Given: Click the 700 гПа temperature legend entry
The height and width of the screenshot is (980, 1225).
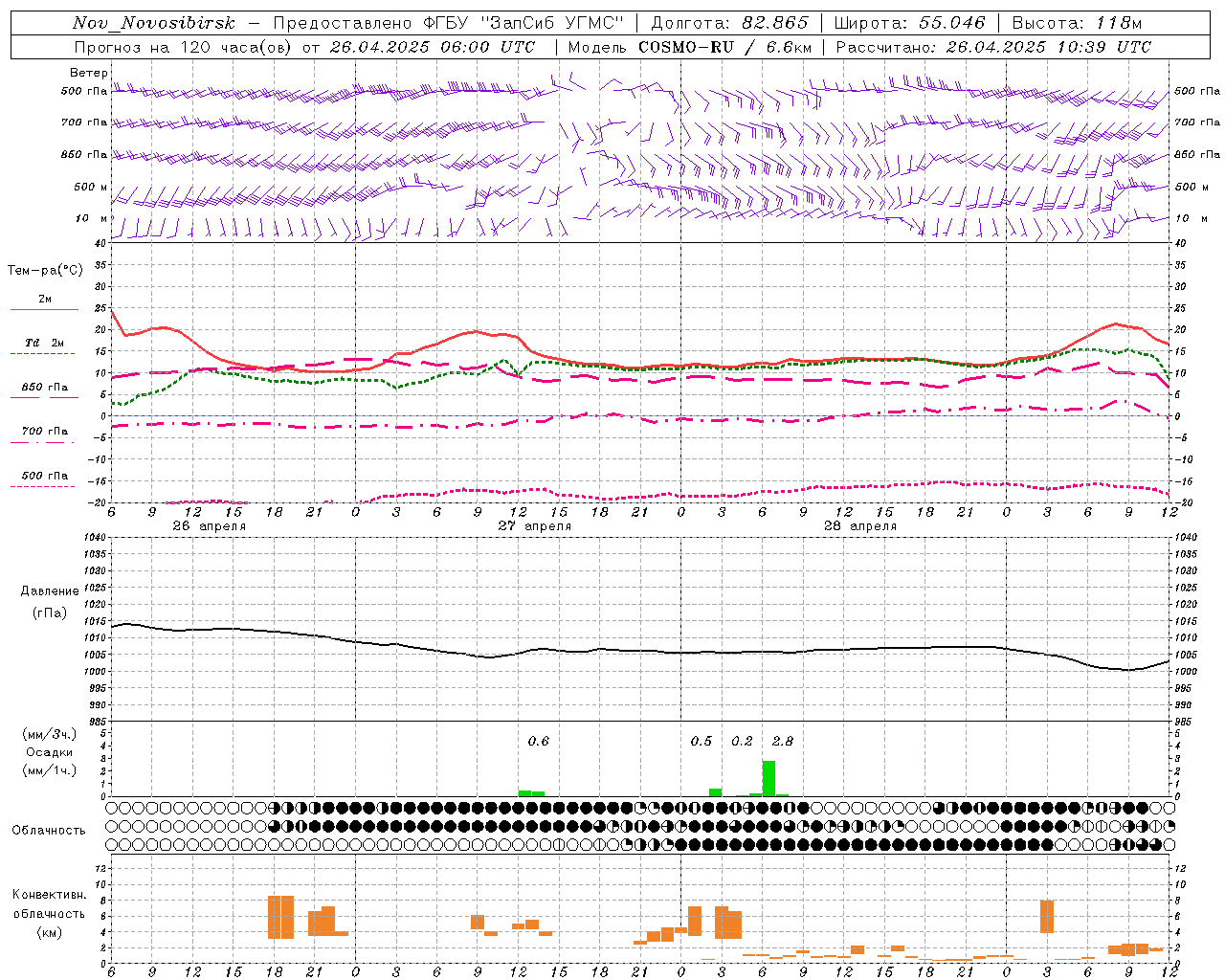Looking at the screenshot, I should tap(45, 432).
